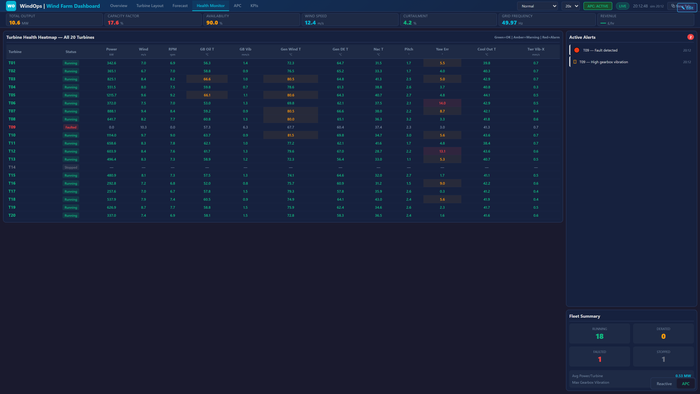Click the Running status badge for T01

(x=71, y=63)
